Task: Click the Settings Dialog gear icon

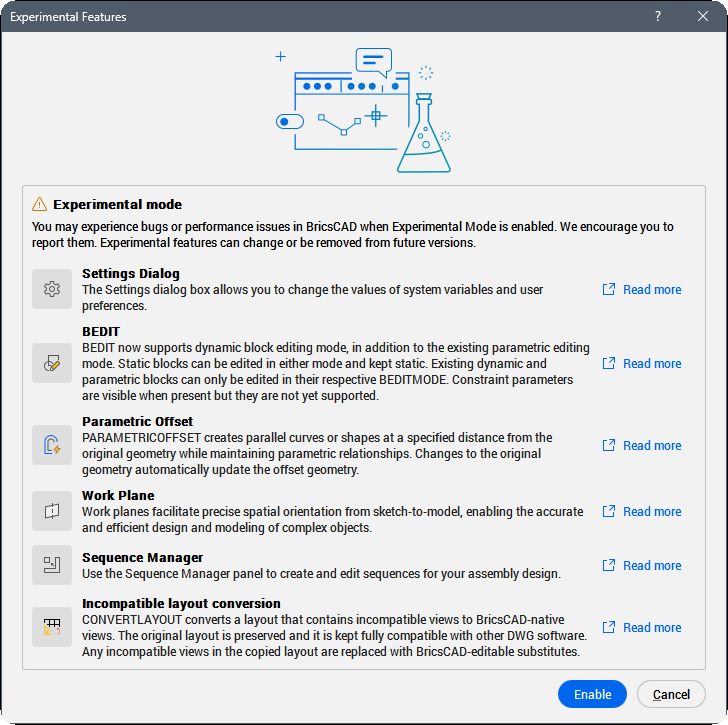Action: [51, 290]
